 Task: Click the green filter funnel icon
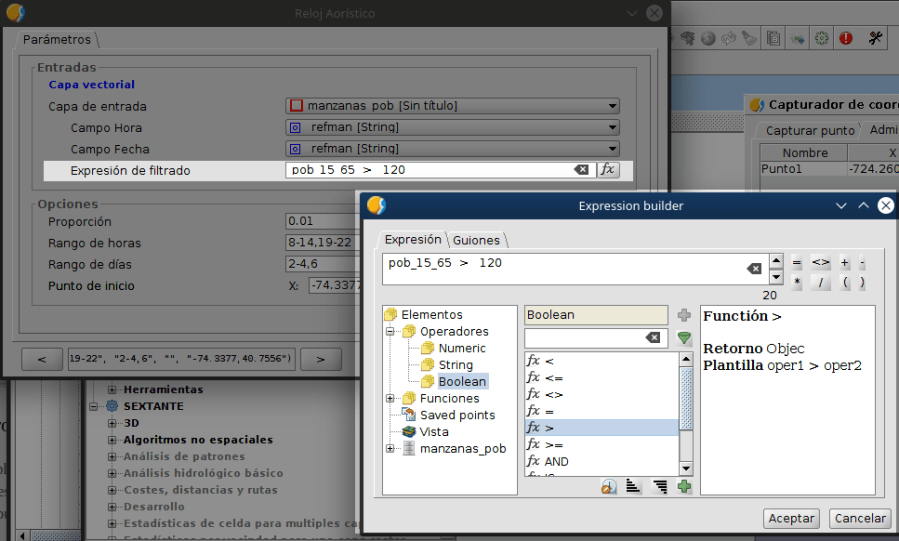pos(684,338)
